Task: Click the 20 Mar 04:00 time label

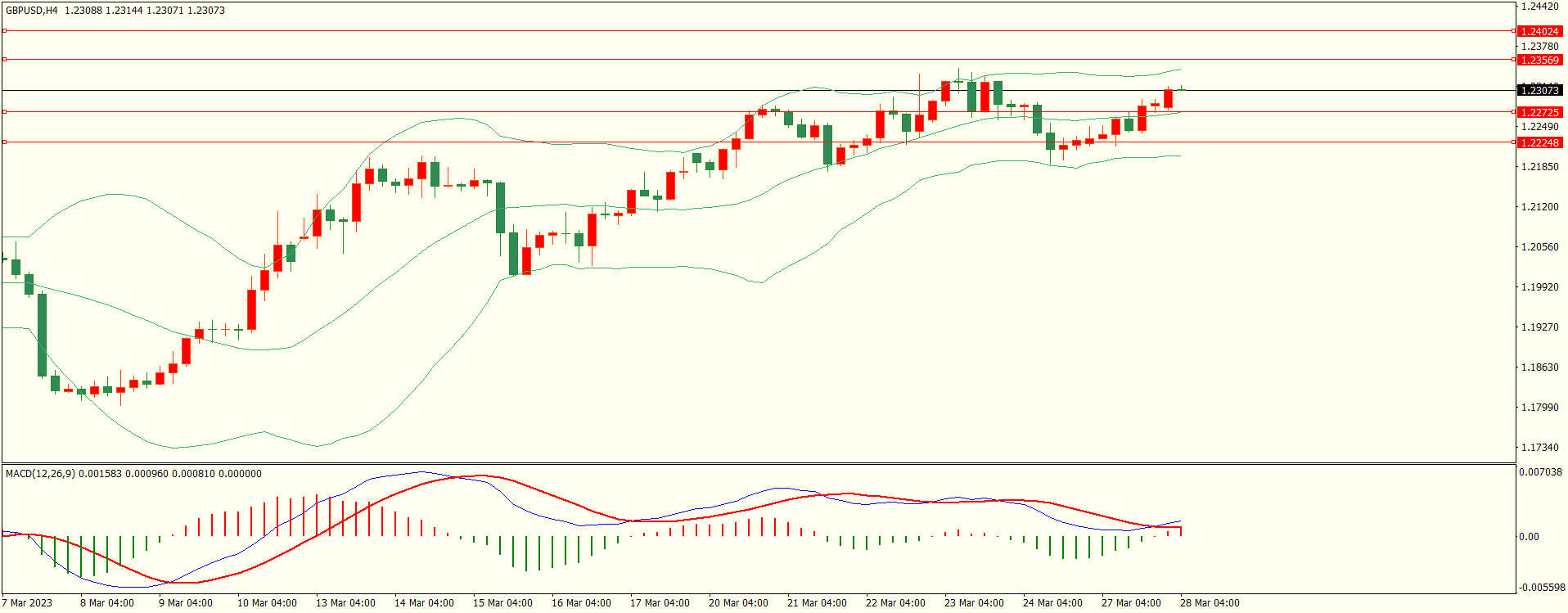Action: (x=738, y=603)
